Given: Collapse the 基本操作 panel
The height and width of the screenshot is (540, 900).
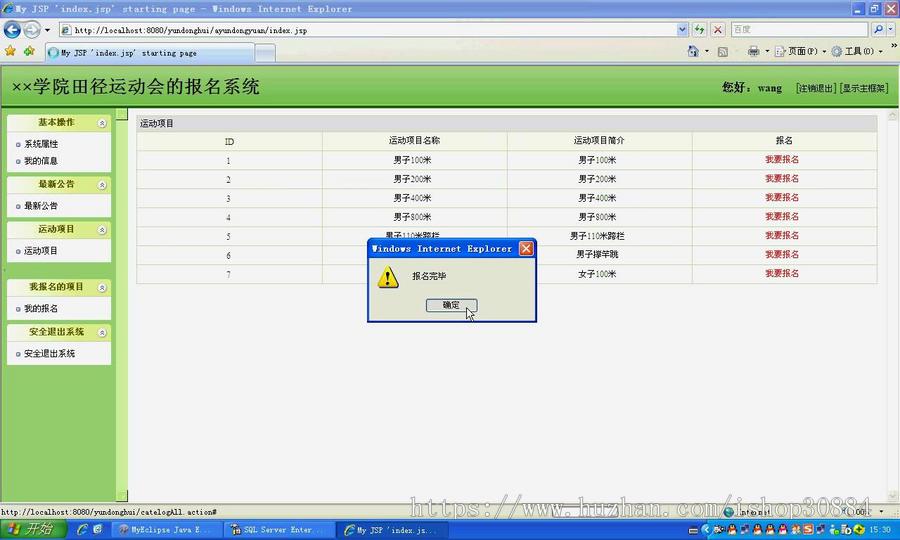Looking at the screenshot, I should coord(102,123).
